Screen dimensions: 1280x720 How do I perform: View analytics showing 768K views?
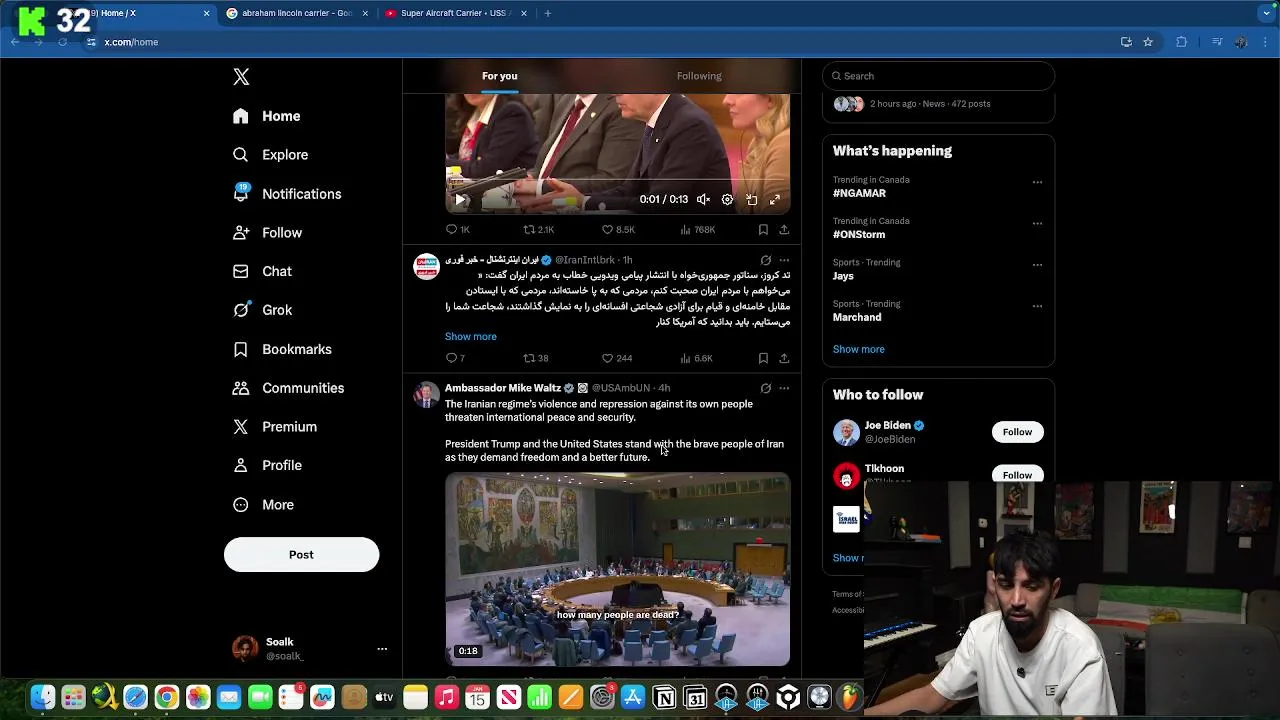tap(697, 230)
